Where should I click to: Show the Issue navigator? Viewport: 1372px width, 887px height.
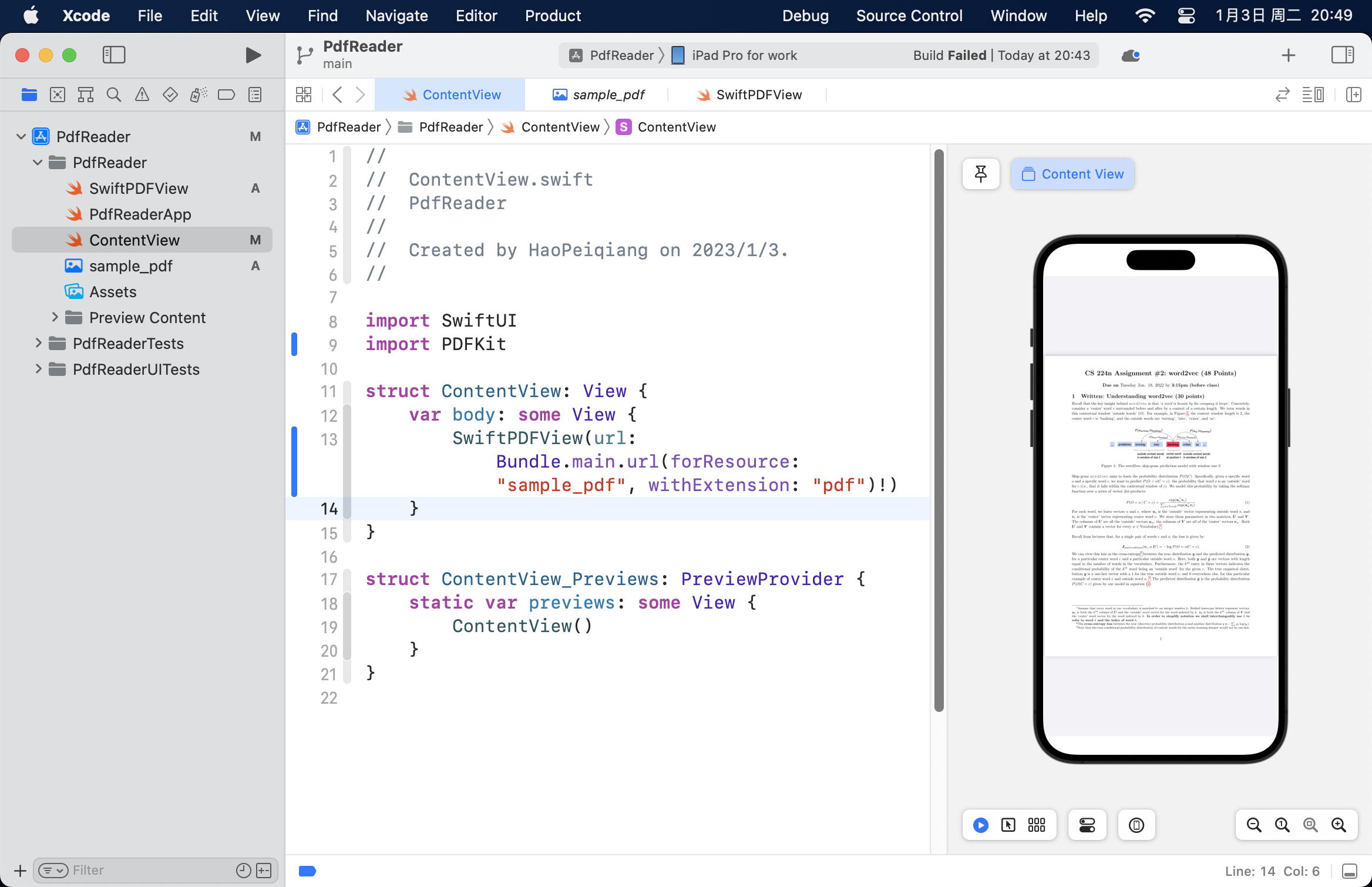[142, 94]
